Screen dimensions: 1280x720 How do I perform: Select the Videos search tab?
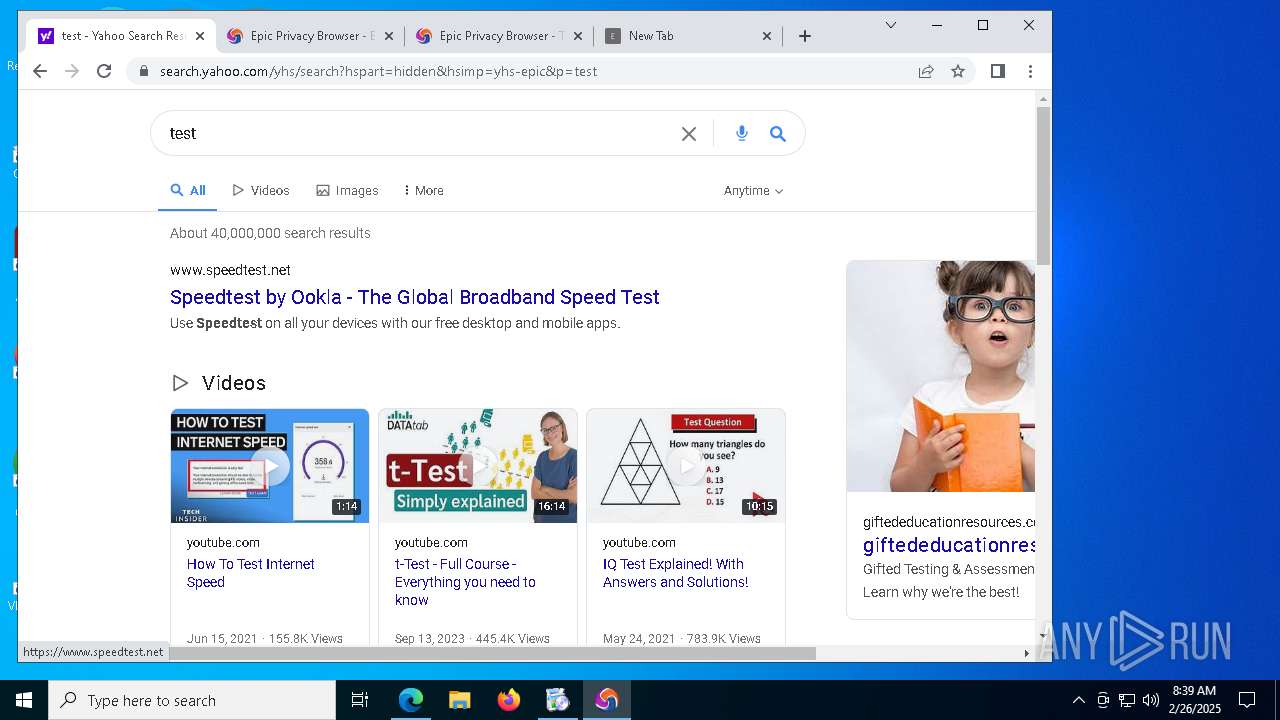[261, 190]
